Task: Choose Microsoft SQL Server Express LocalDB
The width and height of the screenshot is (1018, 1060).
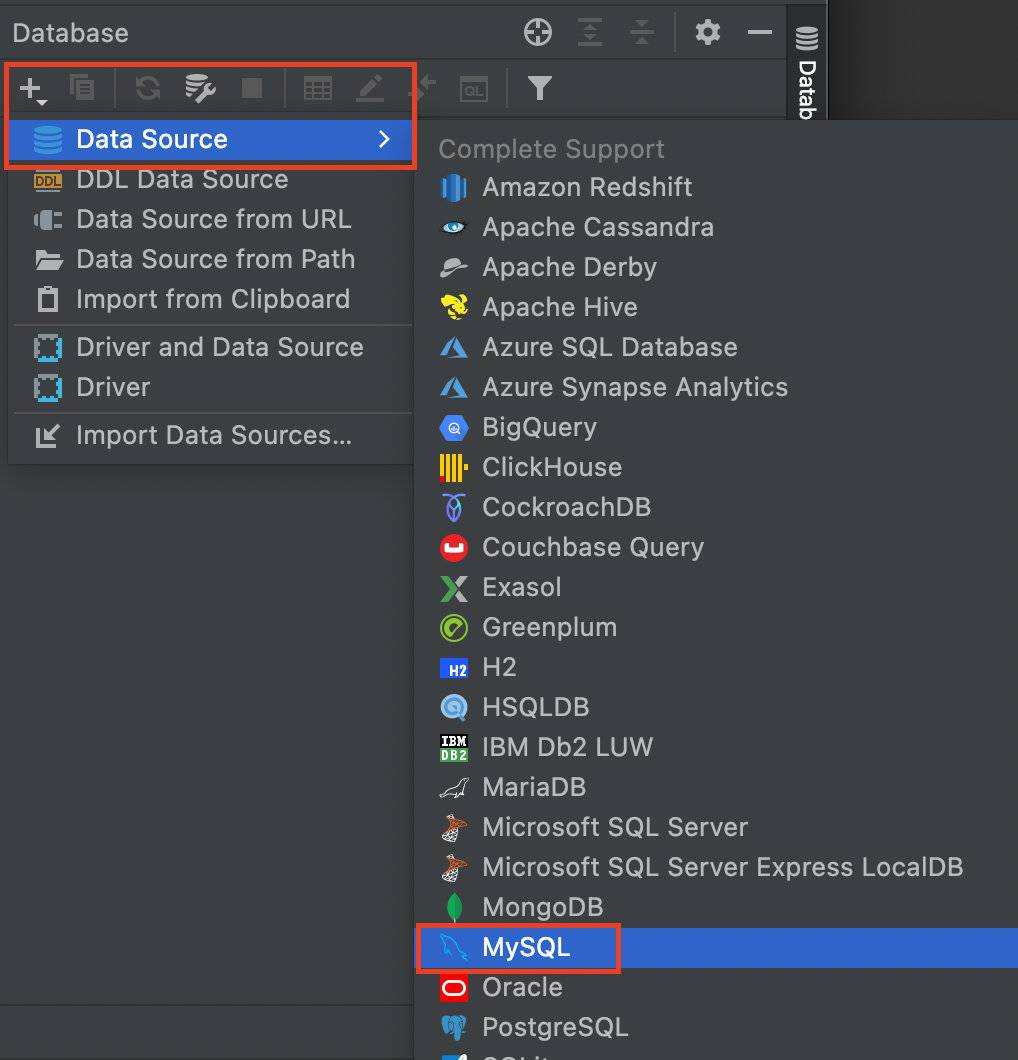Action: pyautogui.click(x=717, y=867)
